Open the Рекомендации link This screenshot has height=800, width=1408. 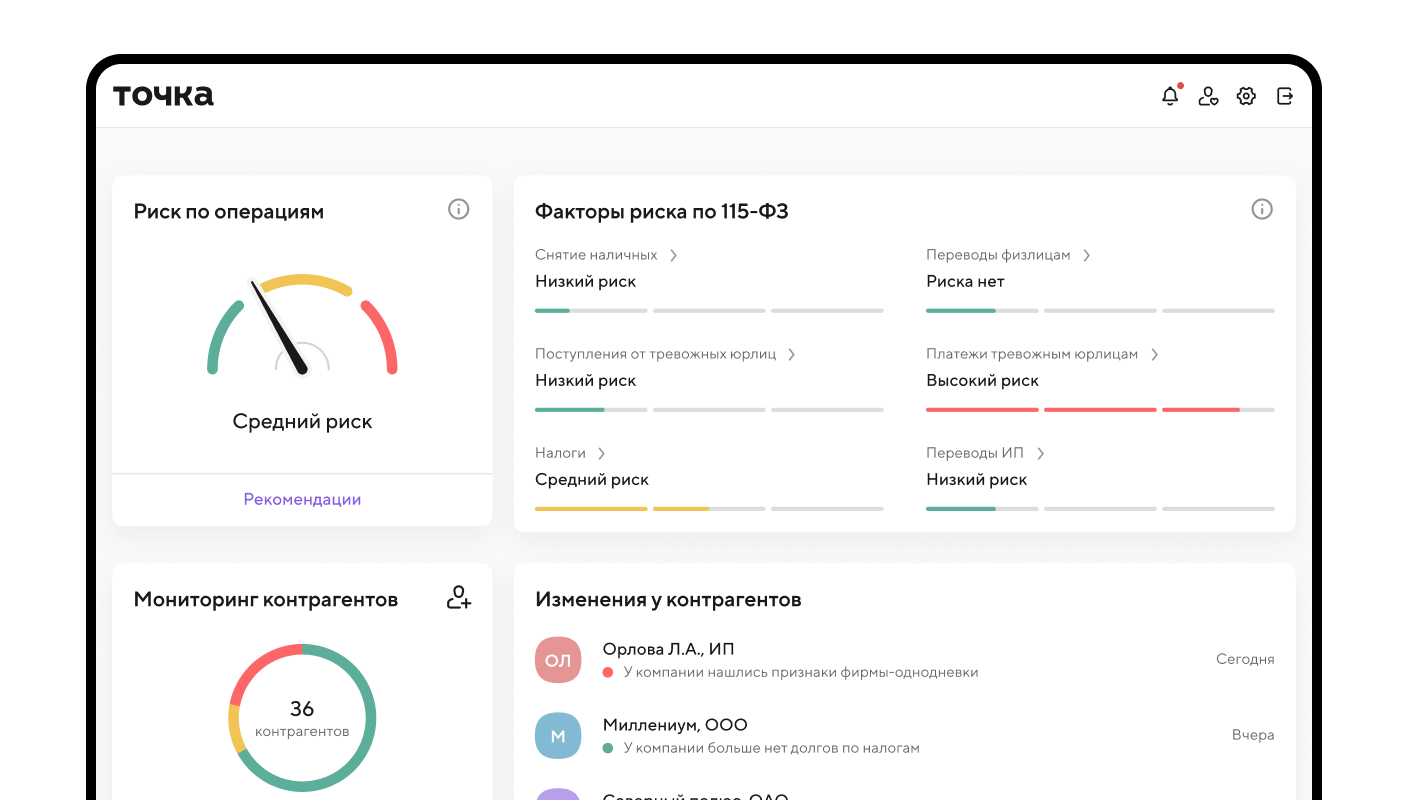click(x=302, y=498)
